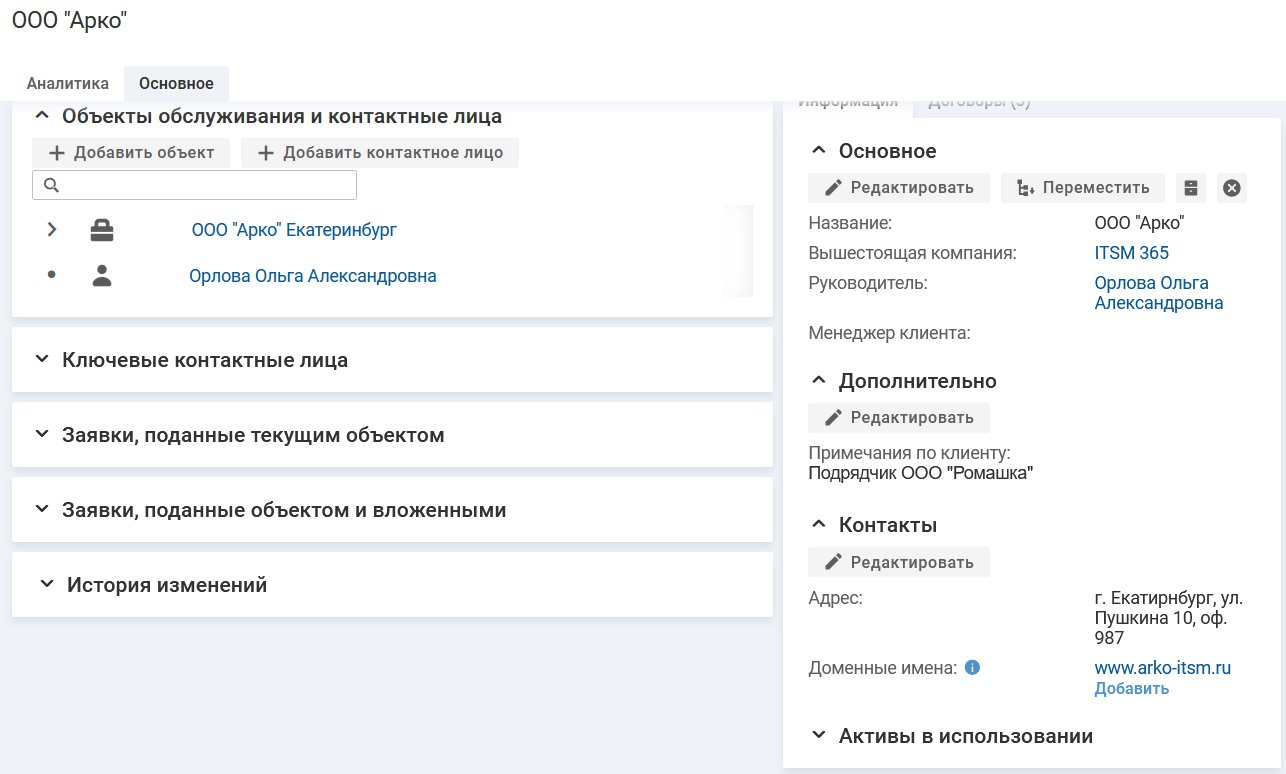The width and height of the screenshot is (1286, 774).
Task: Expand История изменений panel
Action: [47, 585]
